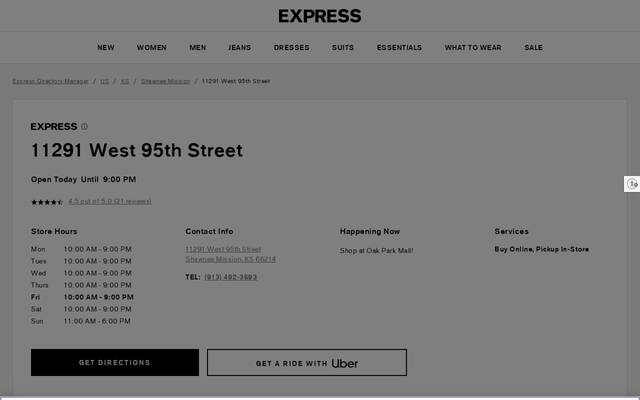Select the Sun 11:00 AM - 6:00 PM row
640x400 pixels.
pyautogui.click(x=81, y=321)
